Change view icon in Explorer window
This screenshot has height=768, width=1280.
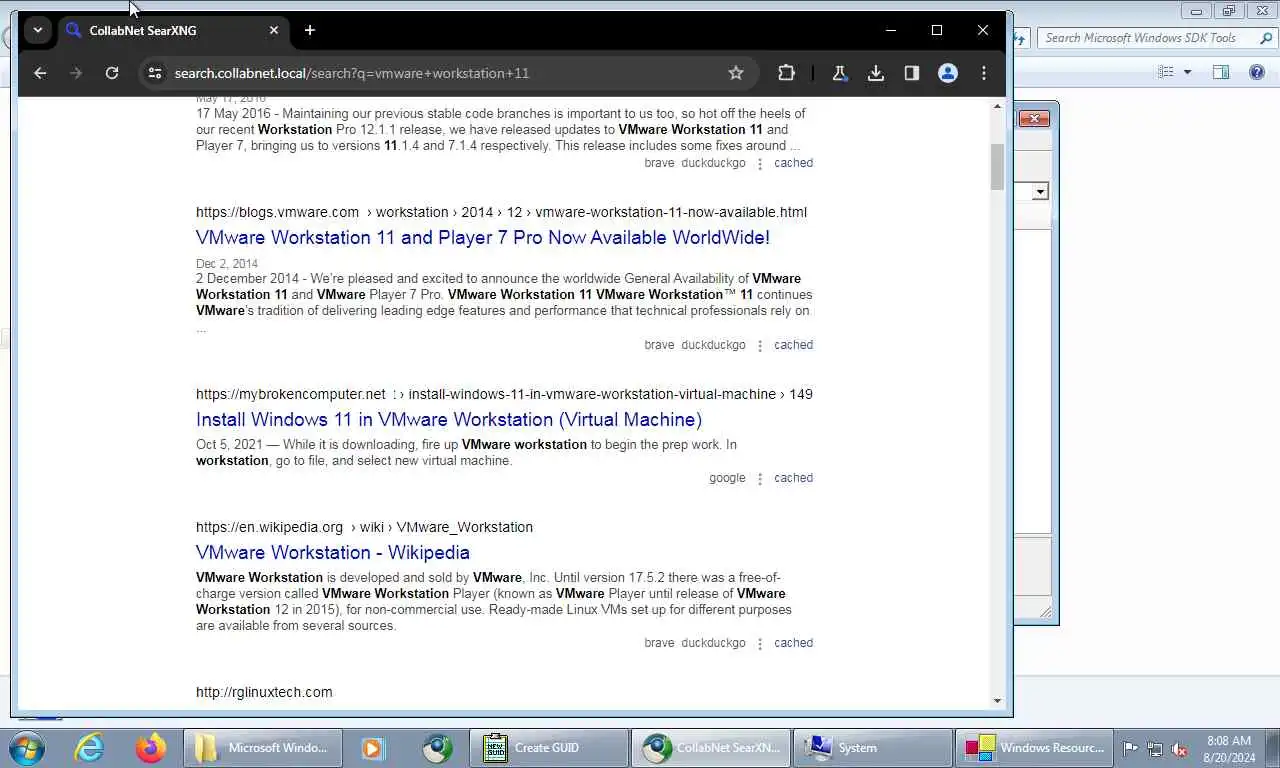(x=1165, y=72)
